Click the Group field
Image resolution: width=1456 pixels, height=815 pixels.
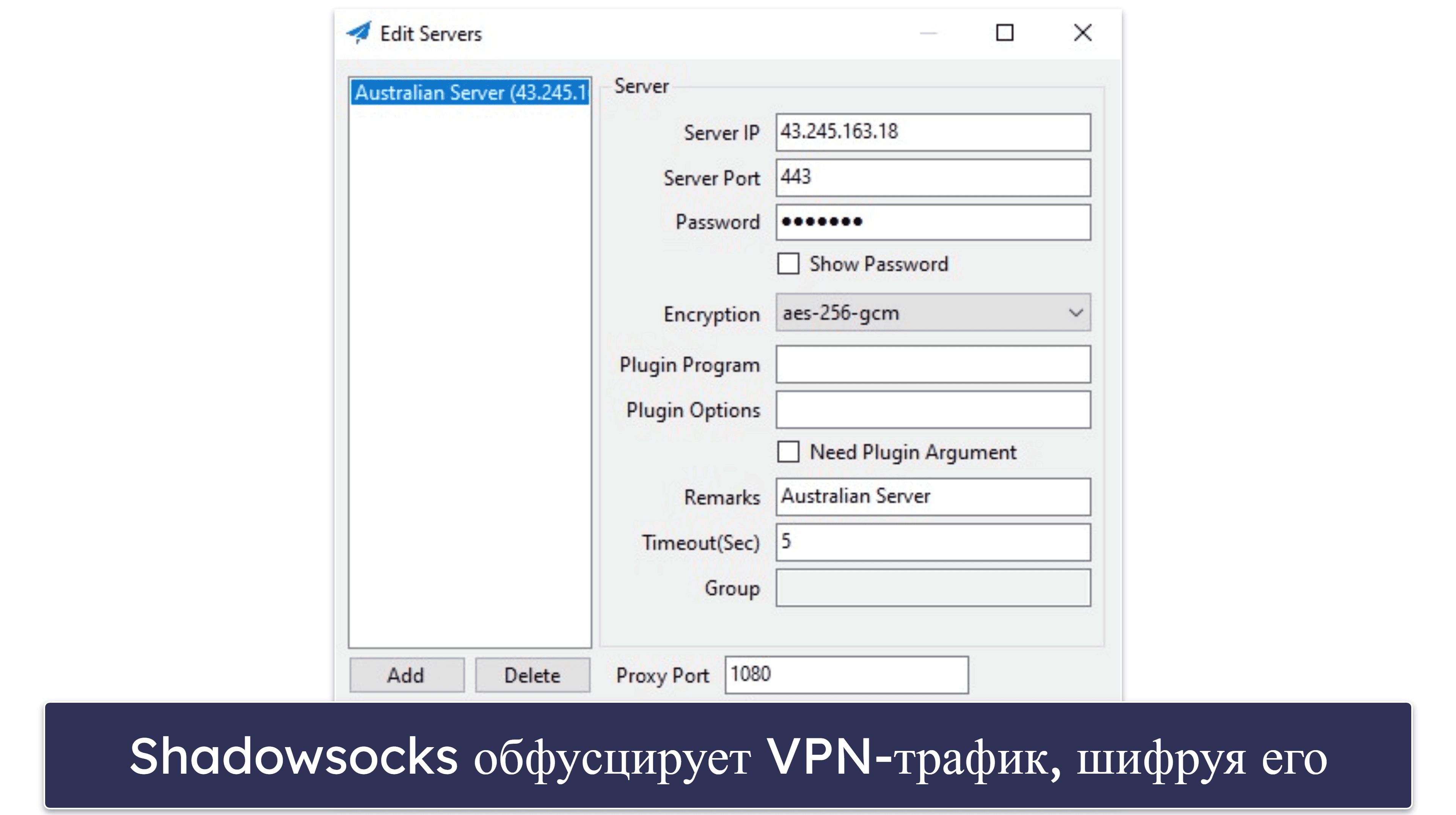coord(933,588)
